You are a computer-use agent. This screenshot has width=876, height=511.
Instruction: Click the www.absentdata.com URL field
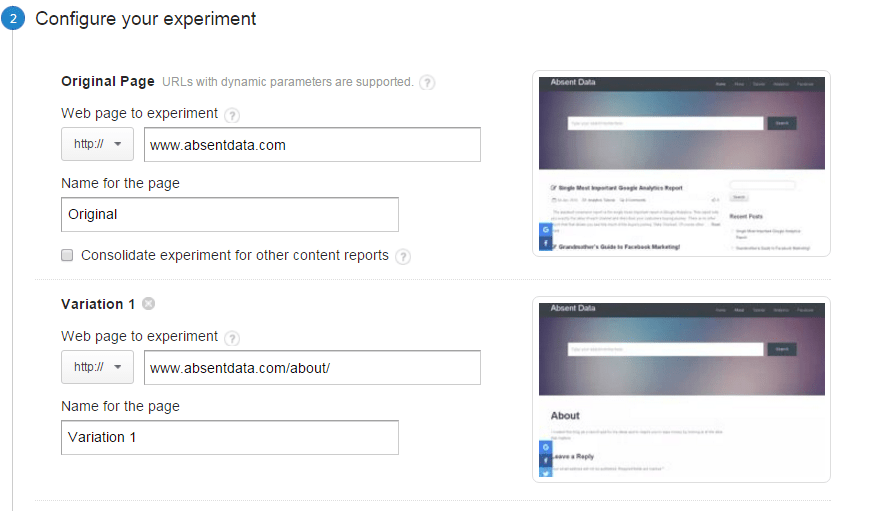[312, 145]
